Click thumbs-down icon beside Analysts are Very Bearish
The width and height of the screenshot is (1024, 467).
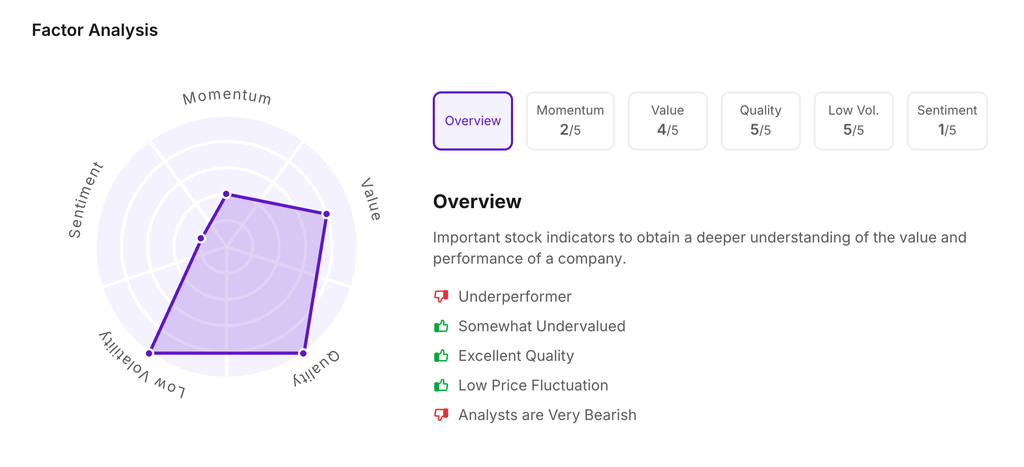(441, 415)
